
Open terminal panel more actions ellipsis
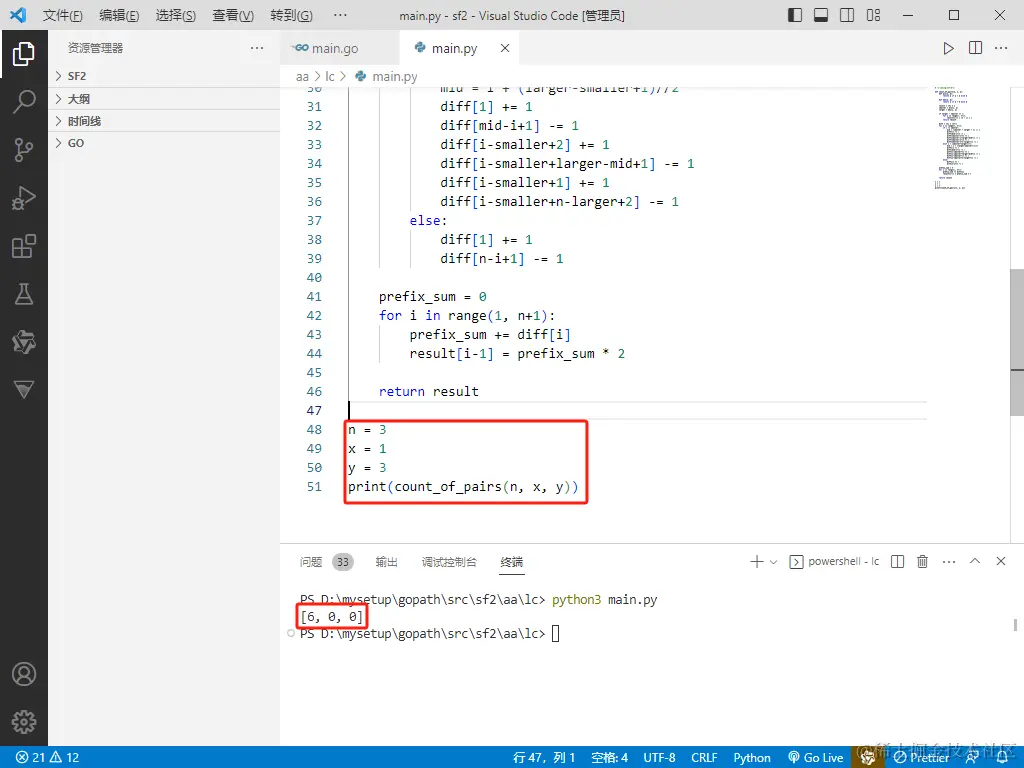(x=949, y=562)
